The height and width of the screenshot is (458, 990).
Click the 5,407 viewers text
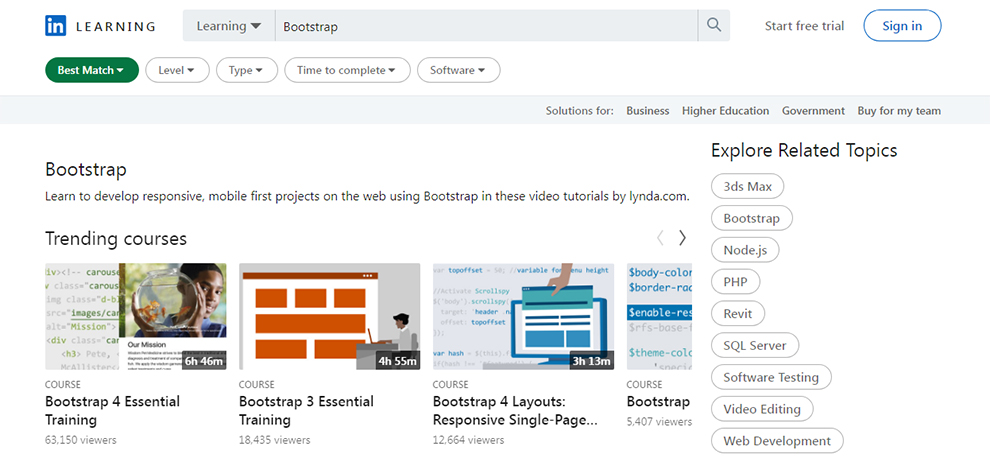(659, 421)
